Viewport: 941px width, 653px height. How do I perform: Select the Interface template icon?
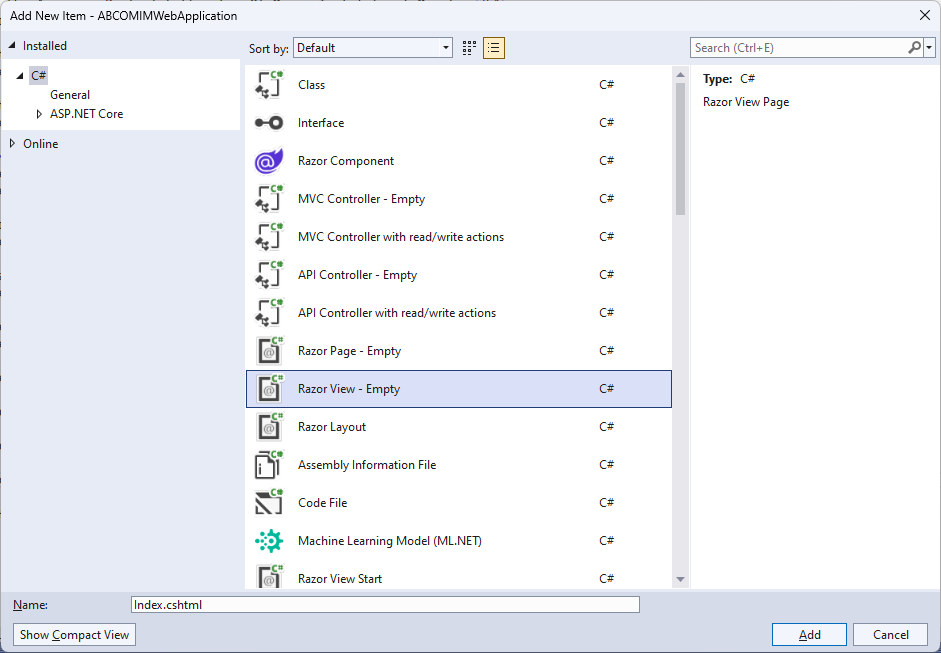(x=269, y=123)
